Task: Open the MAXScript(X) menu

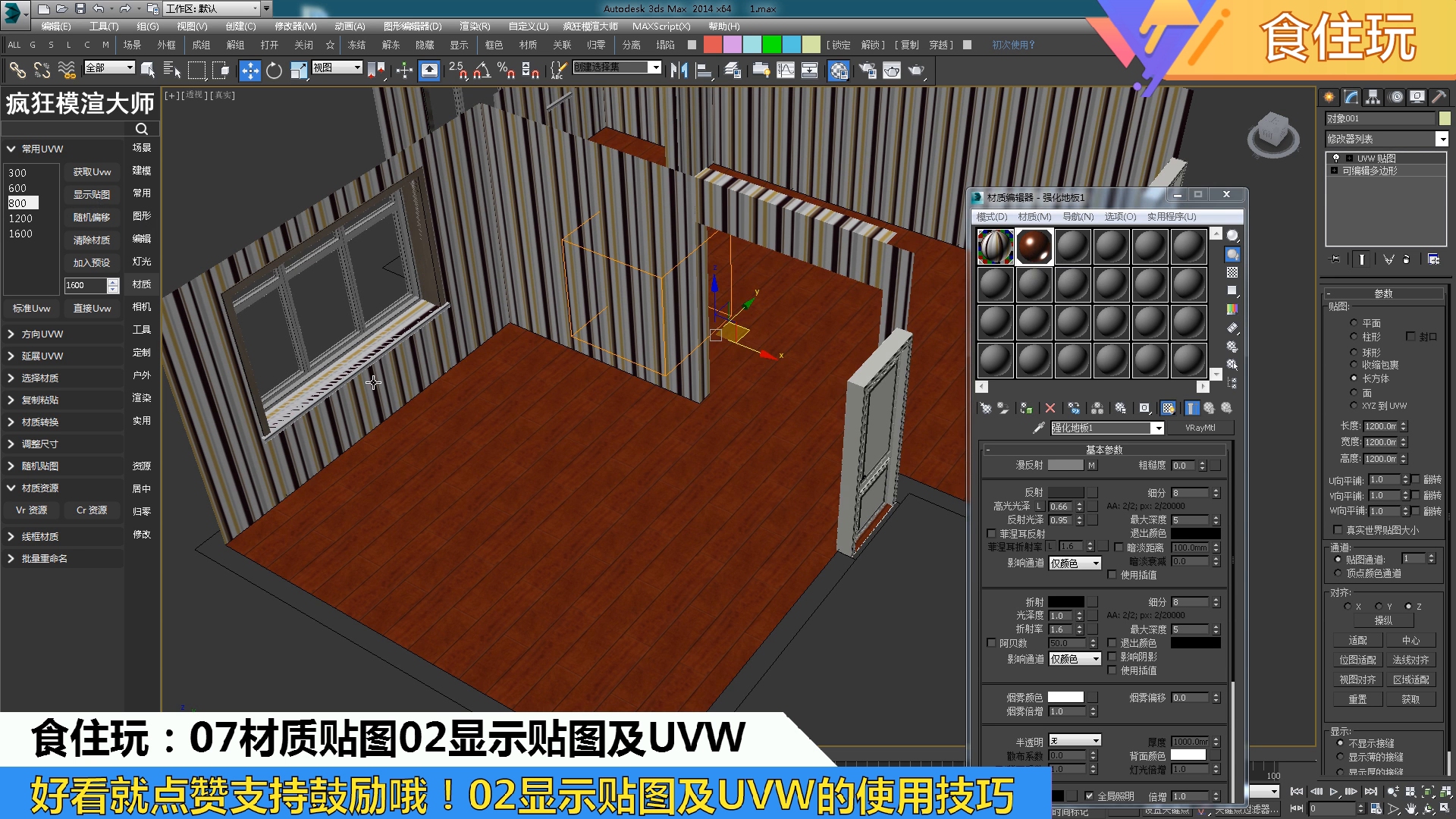Action: 661,27
